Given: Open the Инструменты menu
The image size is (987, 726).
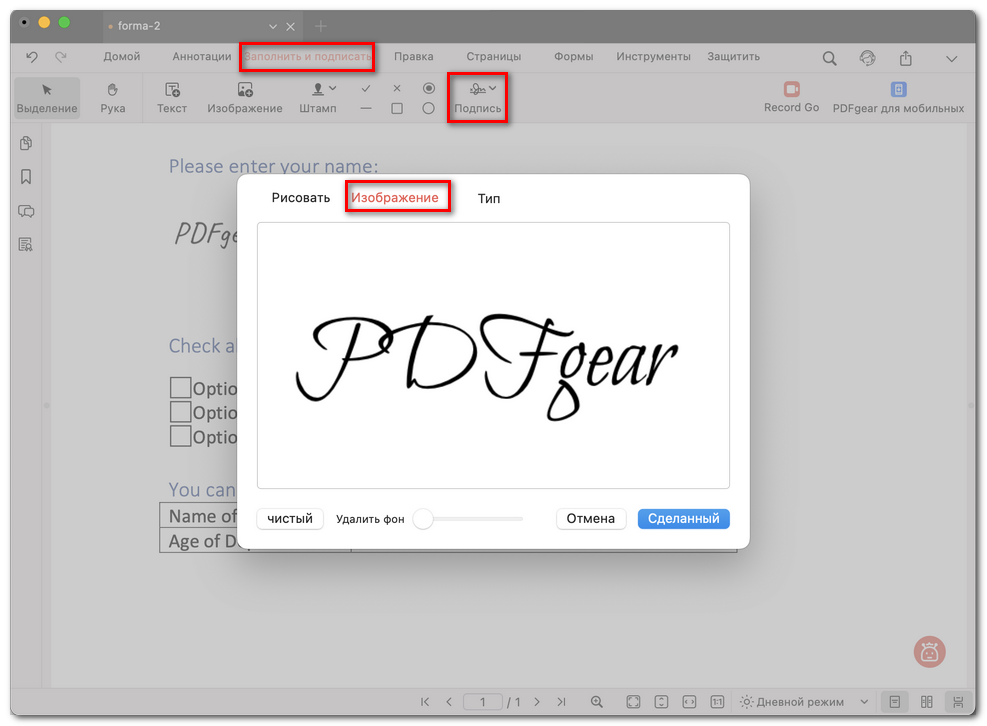Looking at the screenshot, I should click(653, 57).
